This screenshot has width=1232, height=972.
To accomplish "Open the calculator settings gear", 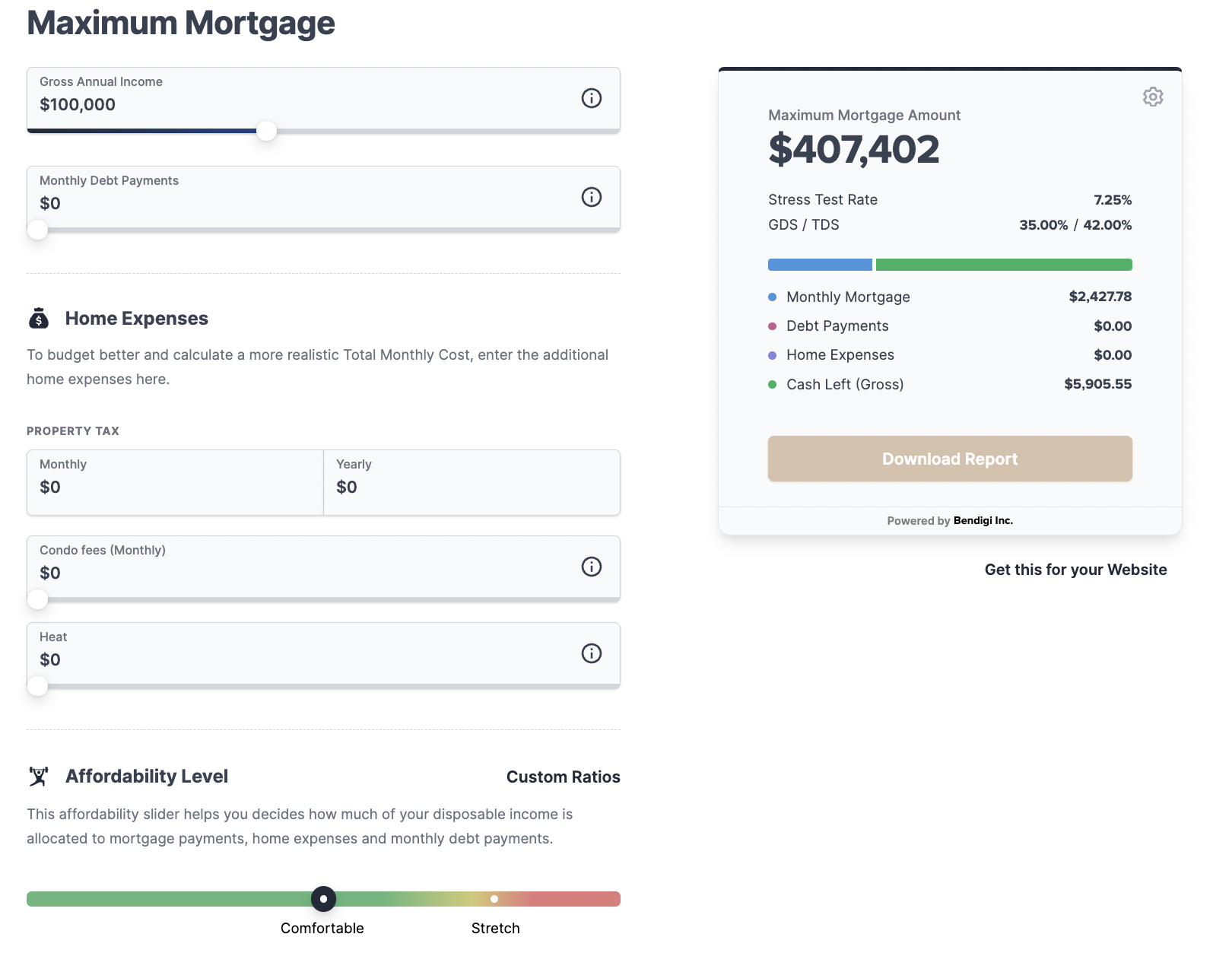I will (x=1154, y=97).
